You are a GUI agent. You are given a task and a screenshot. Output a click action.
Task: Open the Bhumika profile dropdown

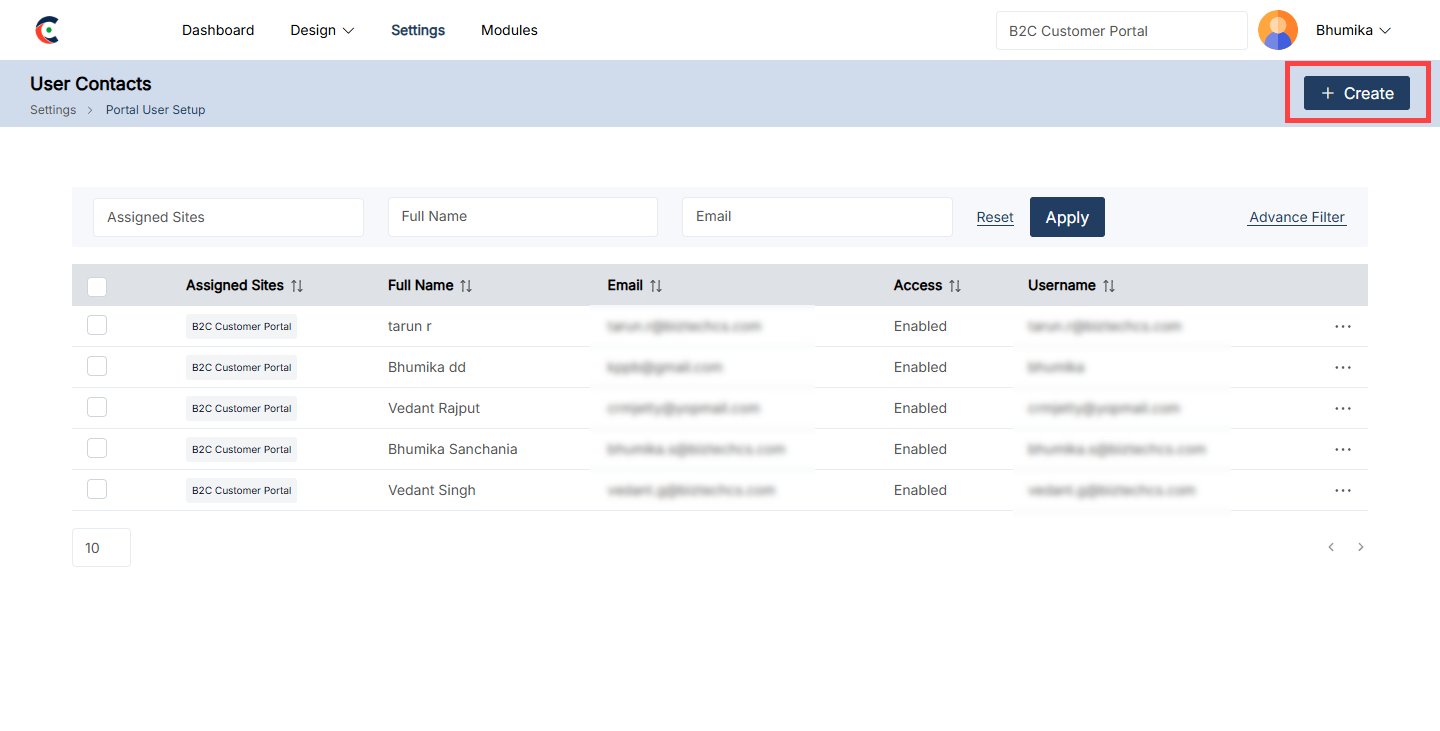1353,30
